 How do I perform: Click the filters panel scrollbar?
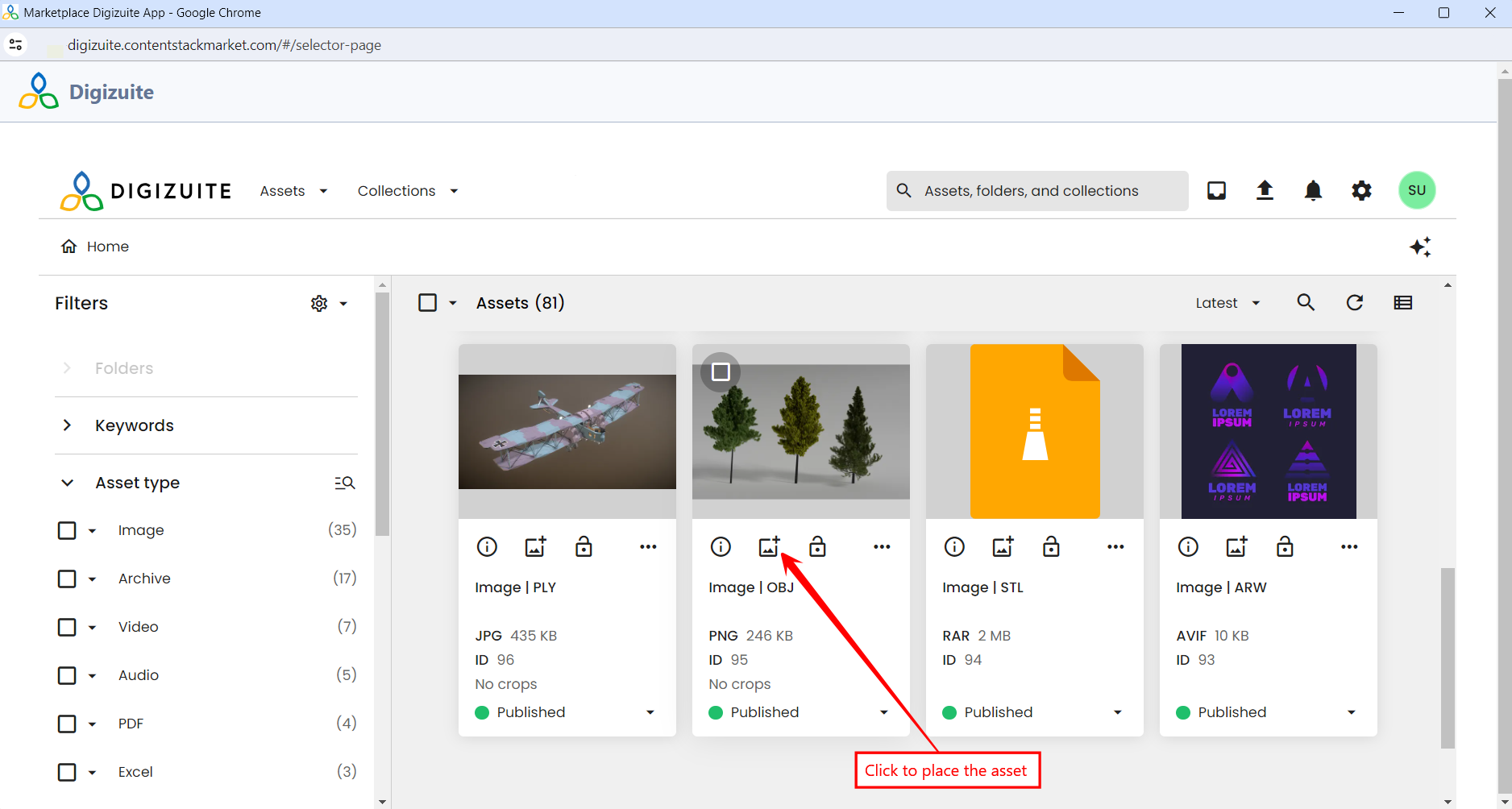click(383, 414)
